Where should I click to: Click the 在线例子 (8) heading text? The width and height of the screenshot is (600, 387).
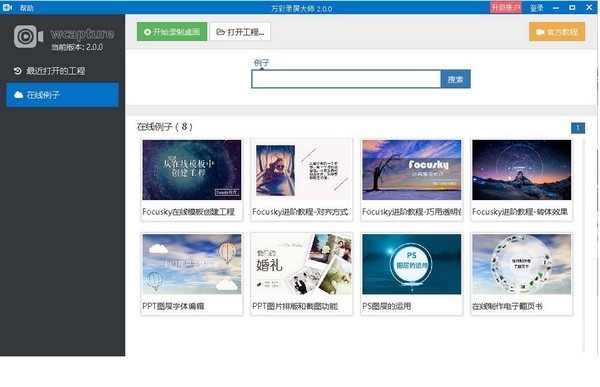coord(165,127)
